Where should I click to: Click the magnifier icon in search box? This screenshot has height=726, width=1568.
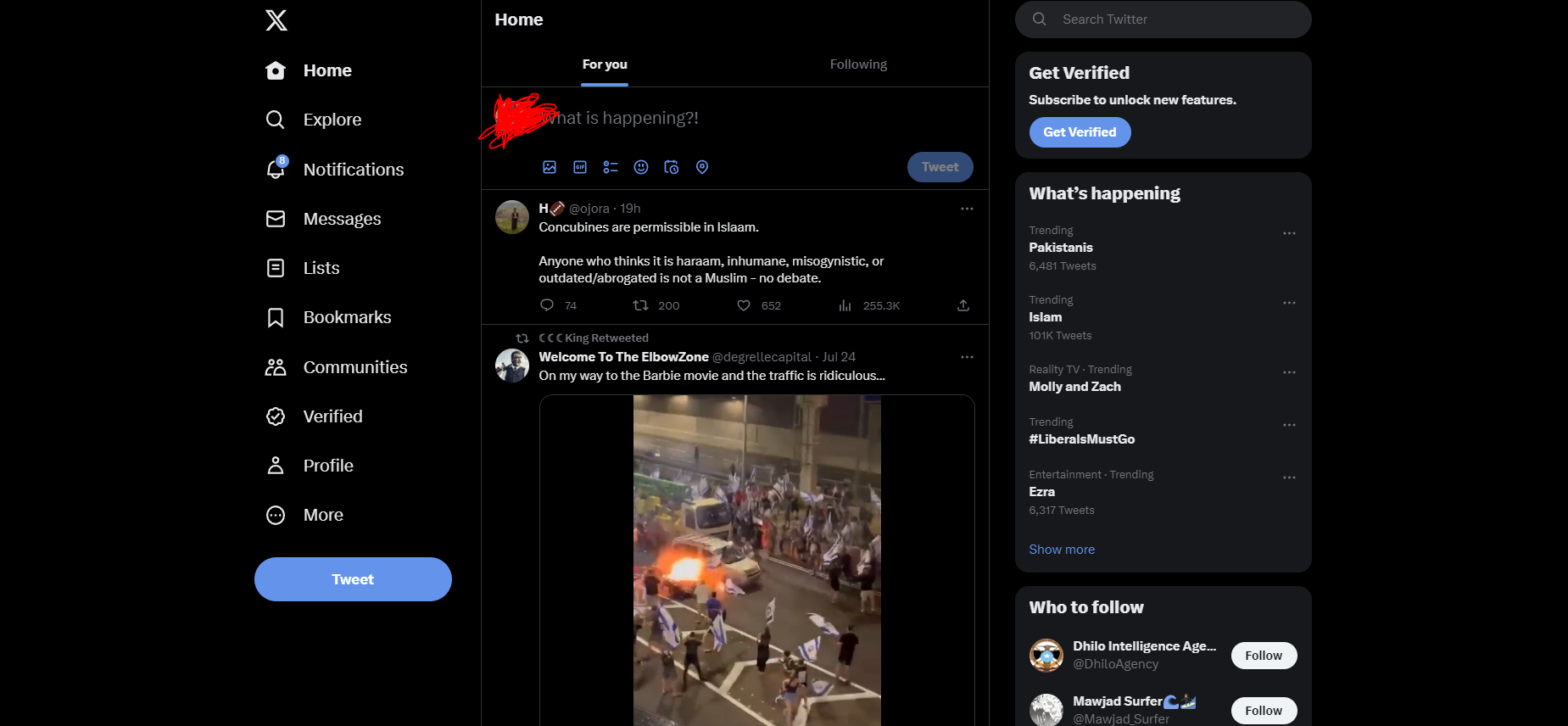click(1040, 20)
